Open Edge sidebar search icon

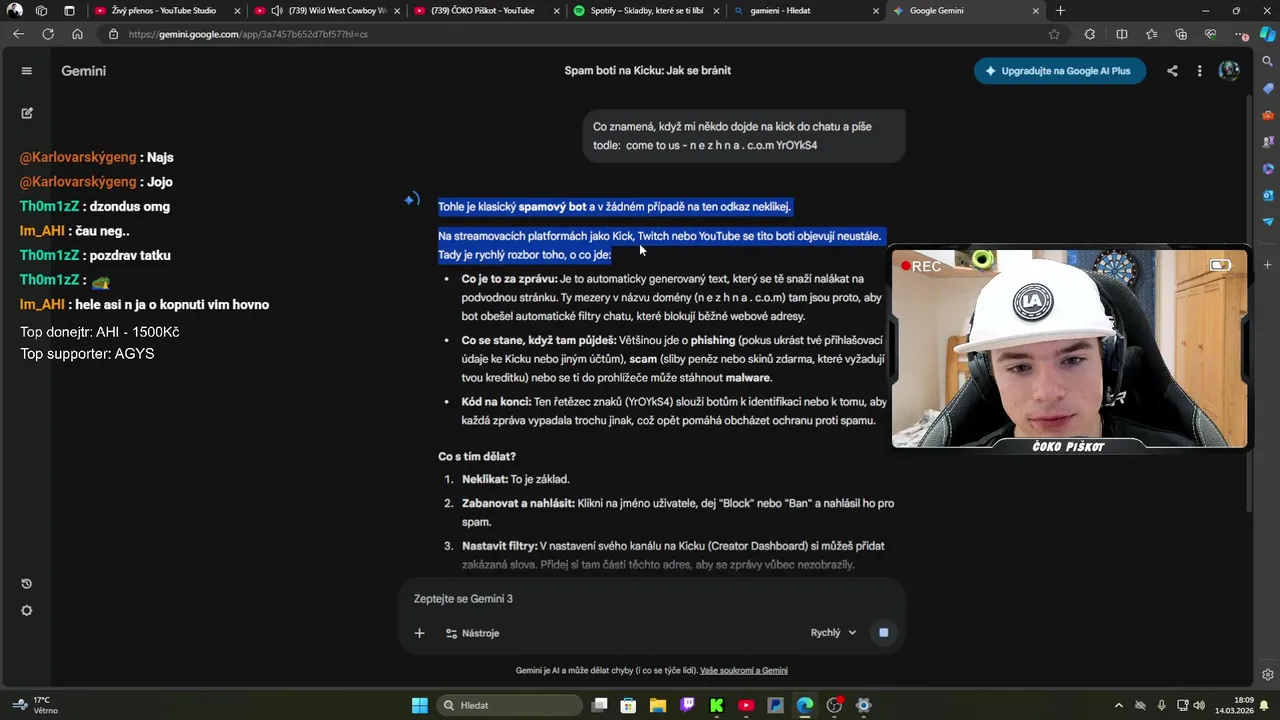(1268, 62)
